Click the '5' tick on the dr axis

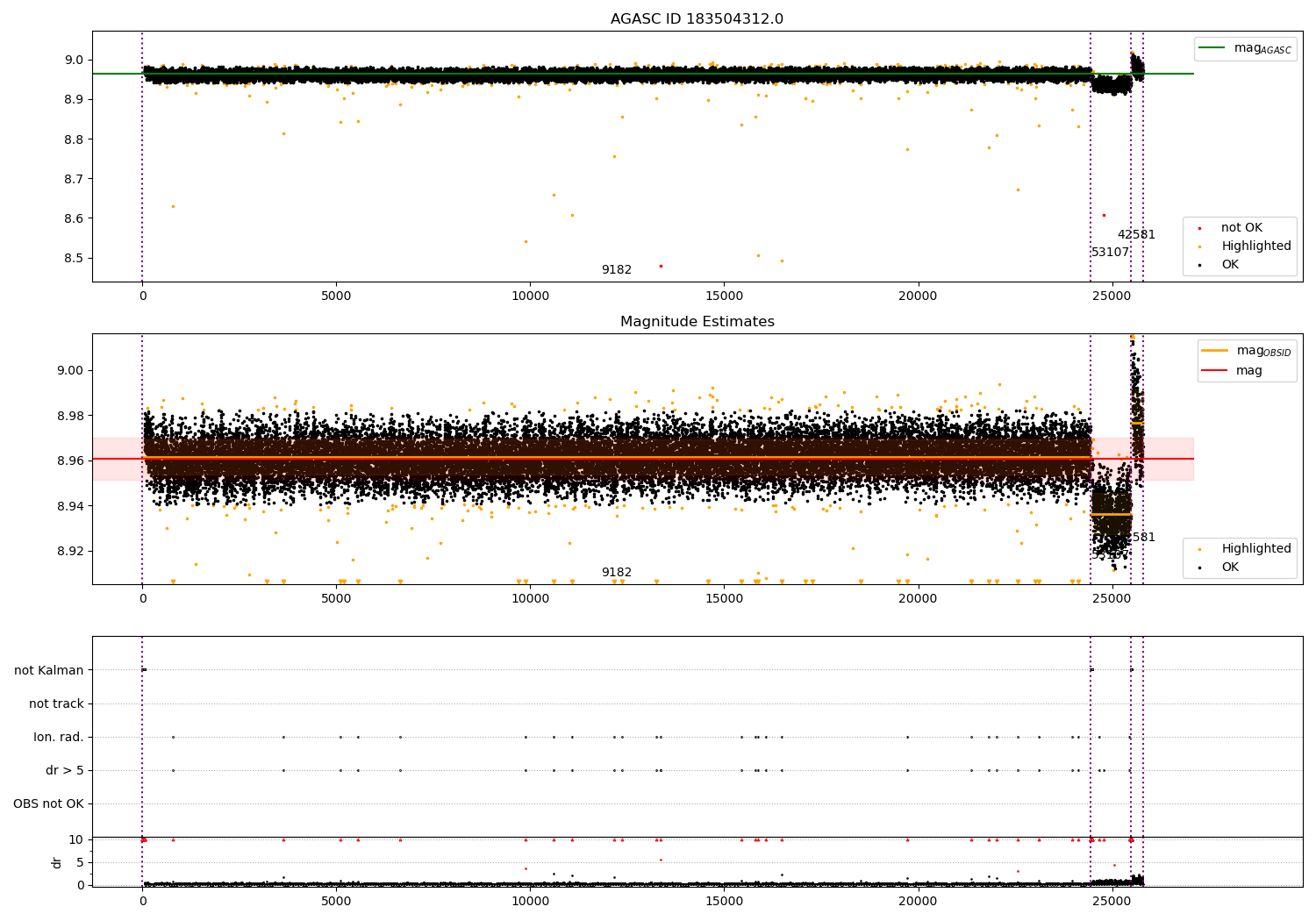pyautogui.click(x=80, y=862)
